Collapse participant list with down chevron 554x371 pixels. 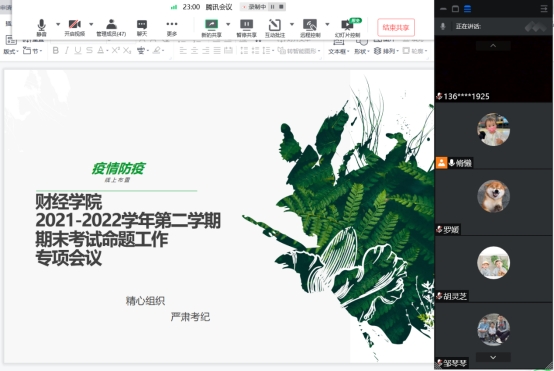pos(493,357)
